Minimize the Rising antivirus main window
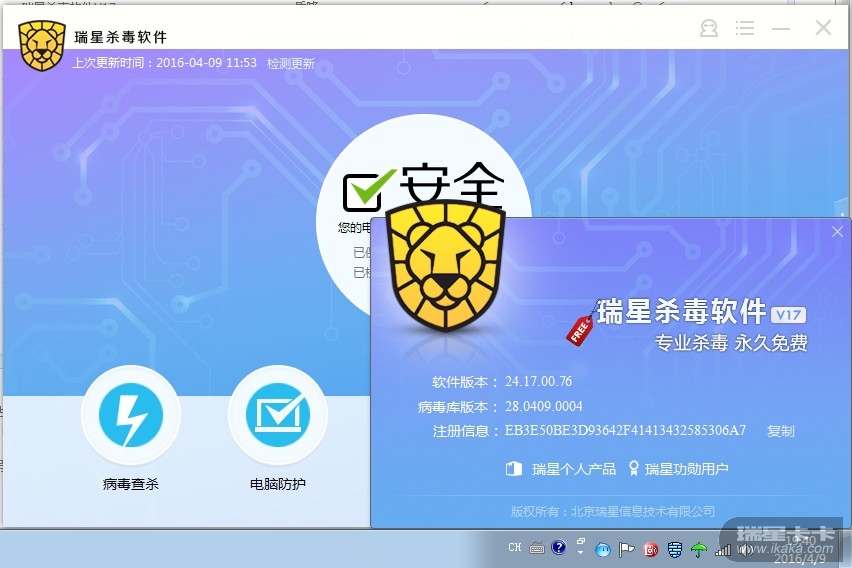The height and width of the screenshot is (568, 852). (781, 28)
